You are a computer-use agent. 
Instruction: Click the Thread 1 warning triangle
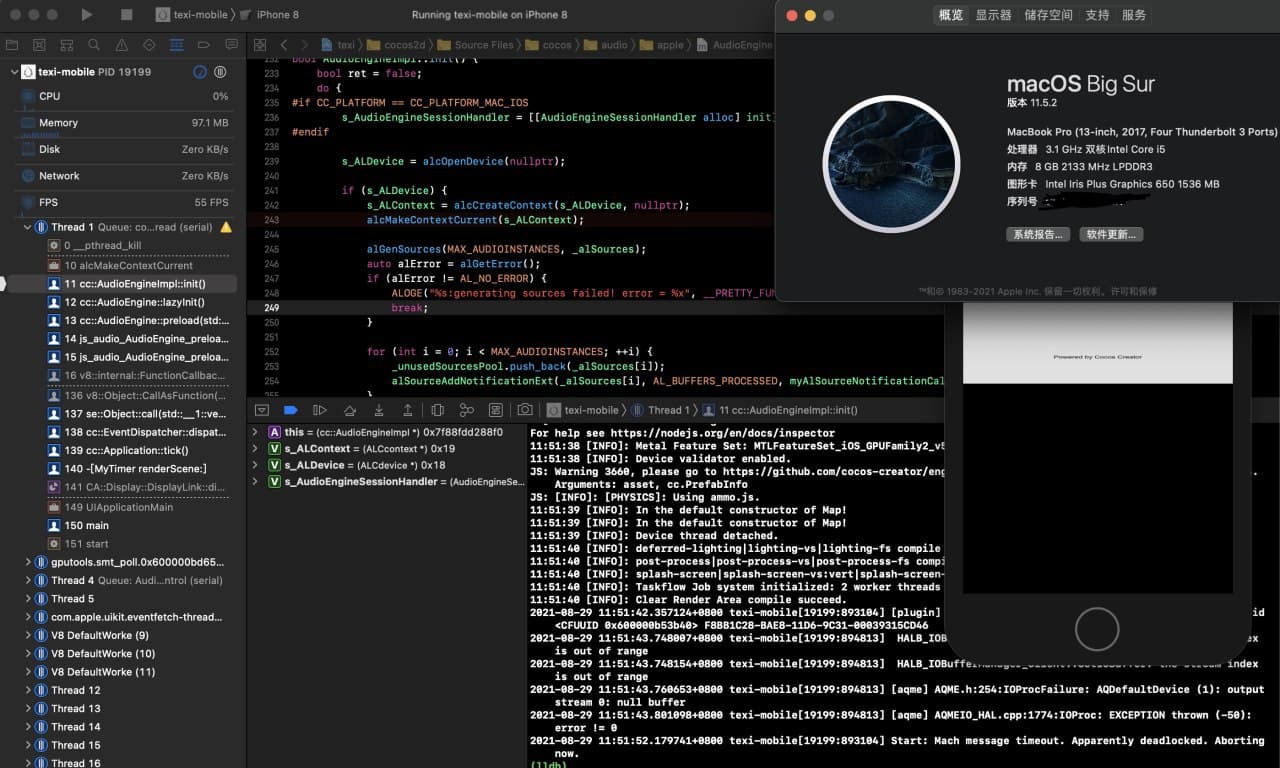pyautogui.click(x=226, y=227)
